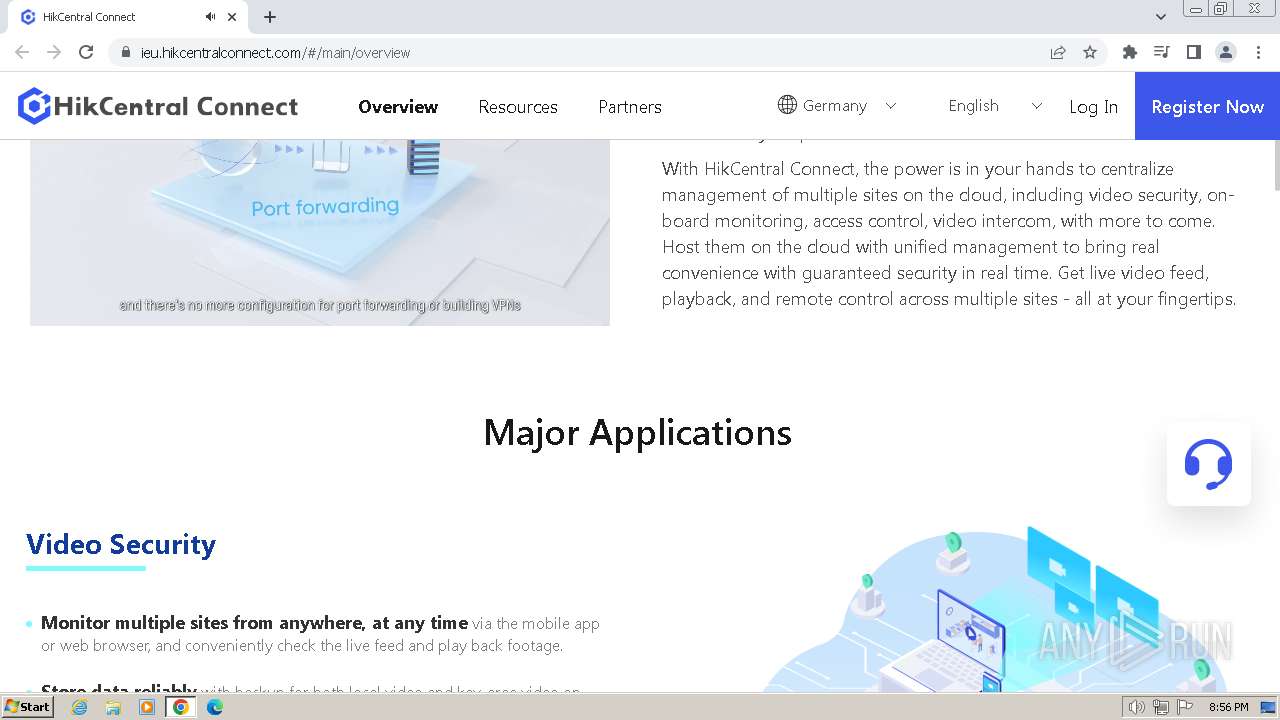Click the page vertical scrollbar thumb
Image resolution: width=1280 pixels, height=720 pixels.
click(x=1276, y=165)
